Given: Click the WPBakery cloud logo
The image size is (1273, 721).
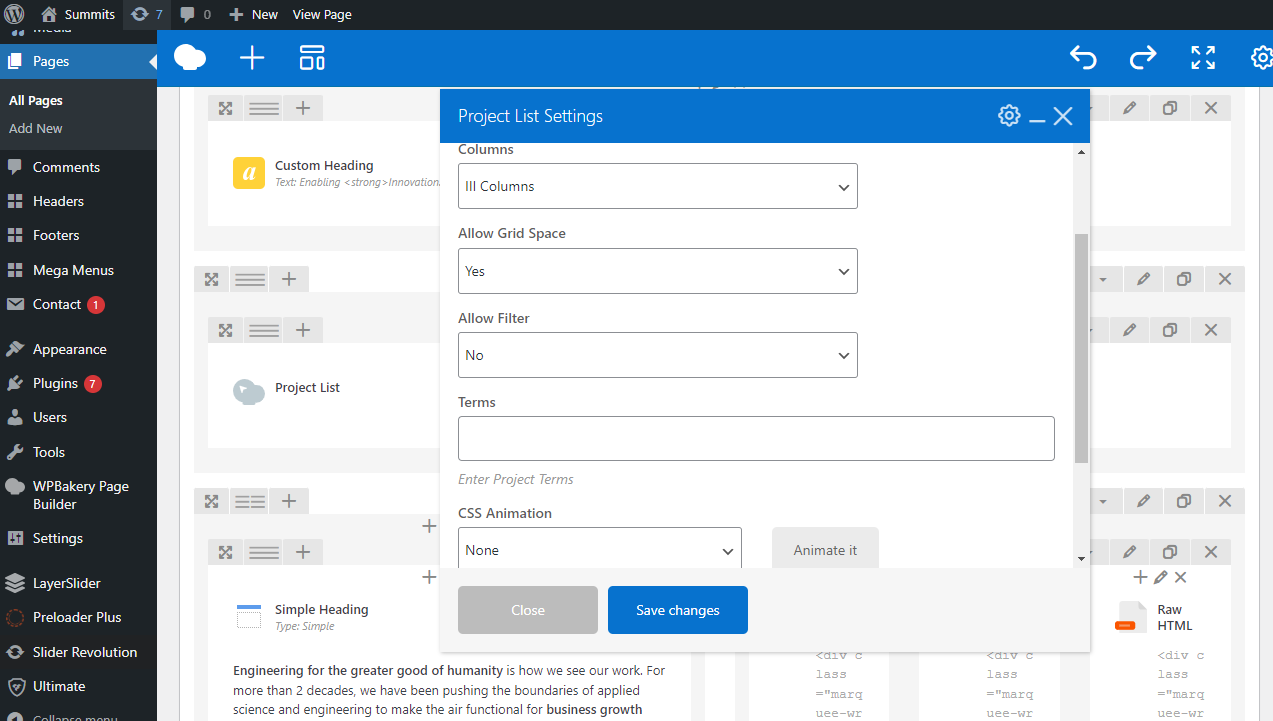Looking at the screenshot, I should [x=190, y=58].
